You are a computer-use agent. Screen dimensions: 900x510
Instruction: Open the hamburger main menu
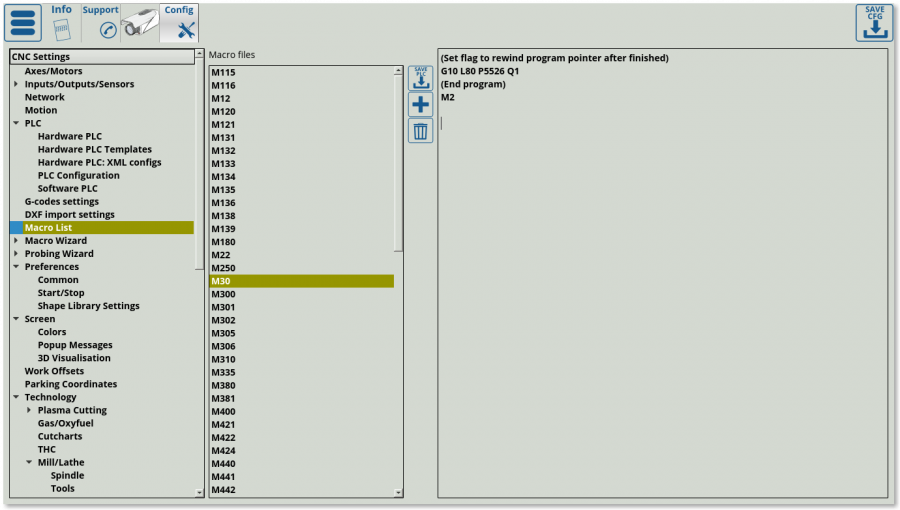coord(23,23)
